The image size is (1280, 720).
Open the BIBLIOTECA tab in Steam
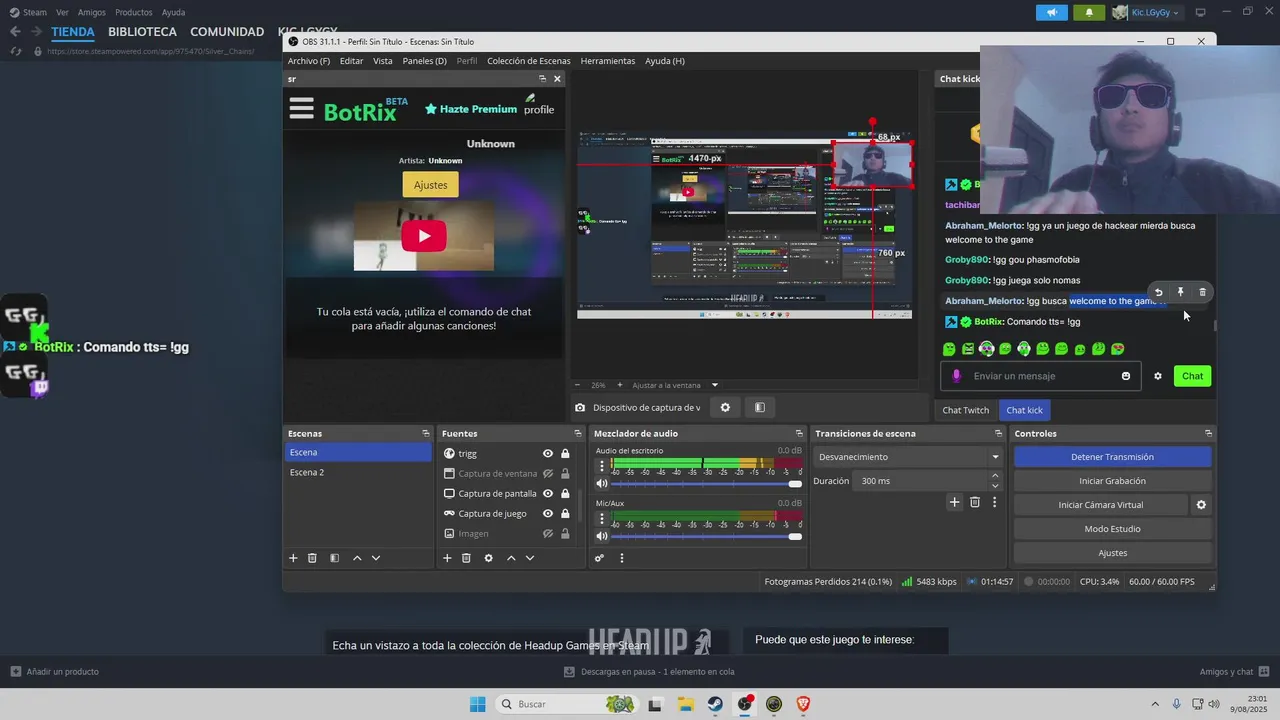(x=142, y=32)
